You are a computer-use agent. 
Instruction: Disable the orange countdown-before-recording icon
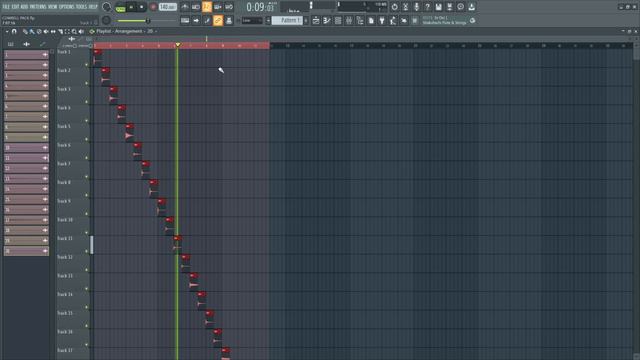tap(207, 7)
